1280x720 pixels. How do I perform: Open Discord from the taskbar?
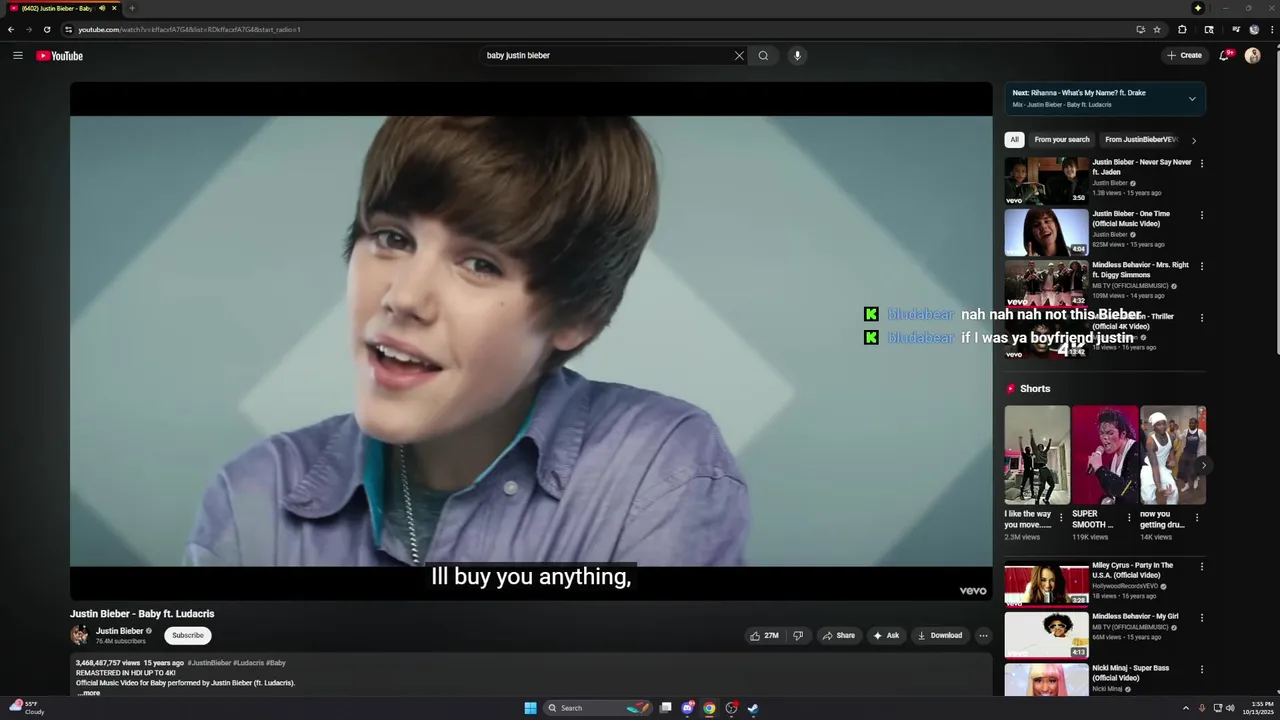point(688,708)
